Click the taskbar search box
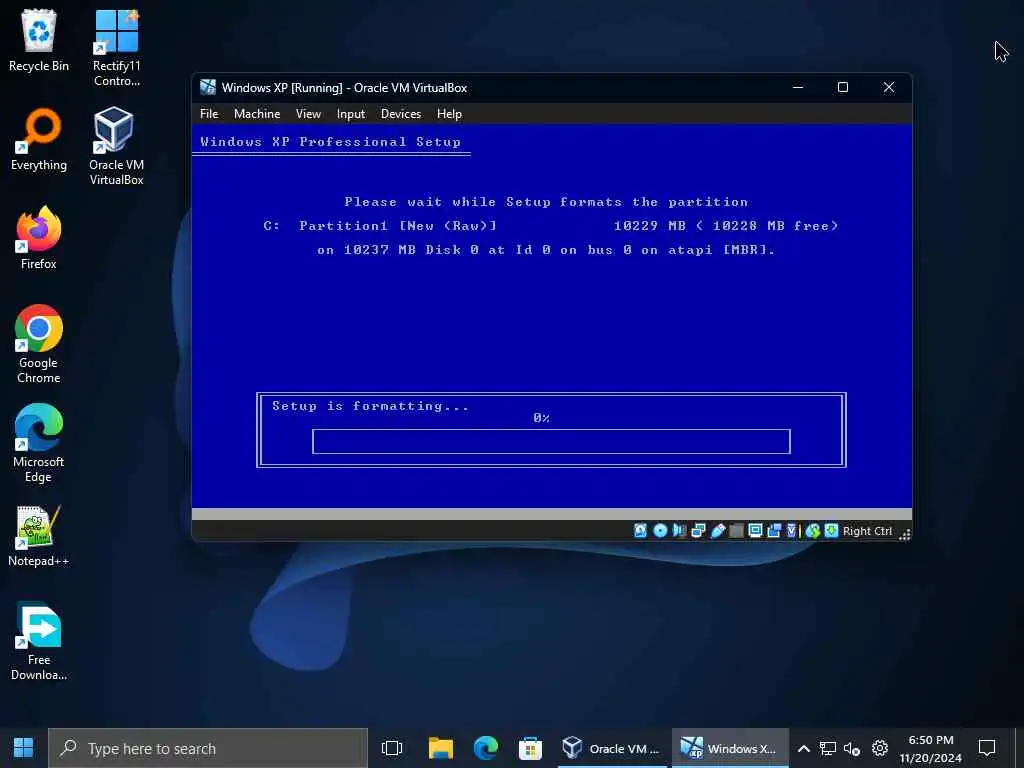The width and height of the screenshot is (1024, 768). click(208, 748)
